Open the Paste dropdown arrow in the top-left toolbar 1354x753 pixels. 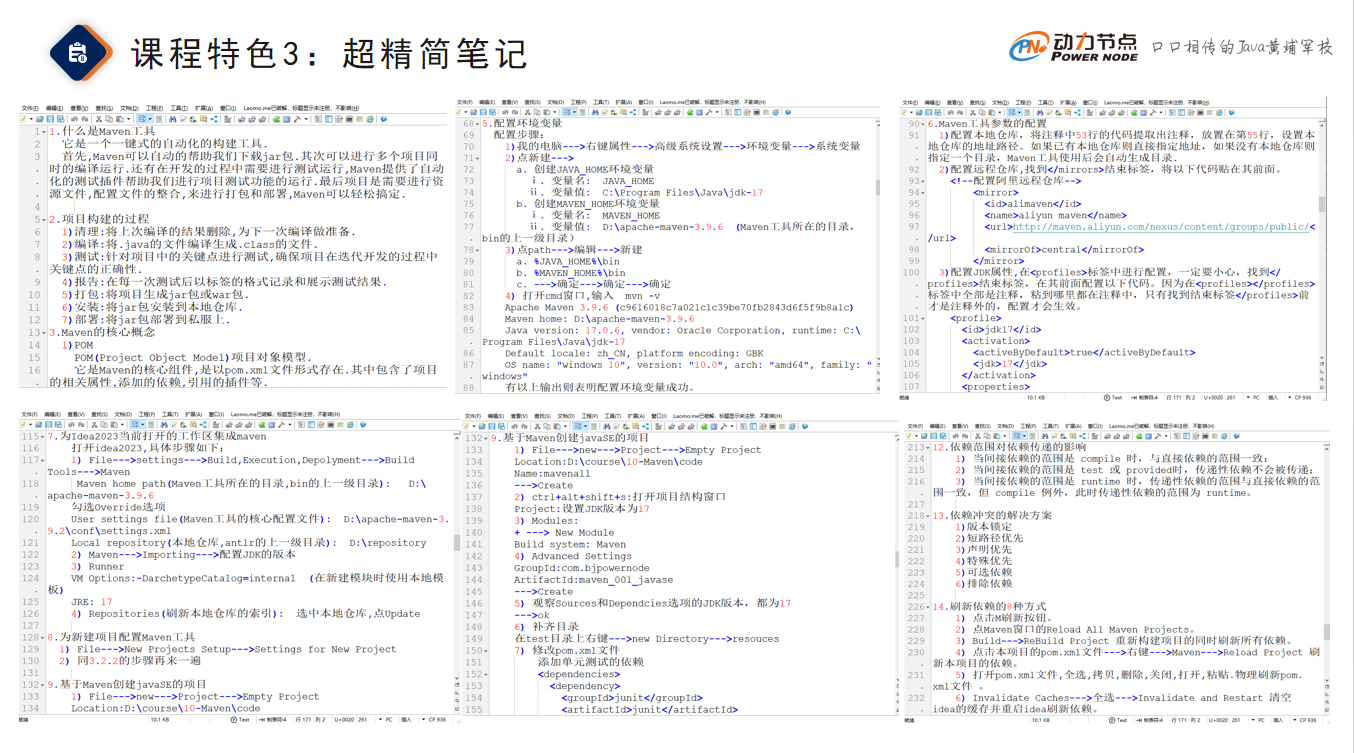(128, 119)
